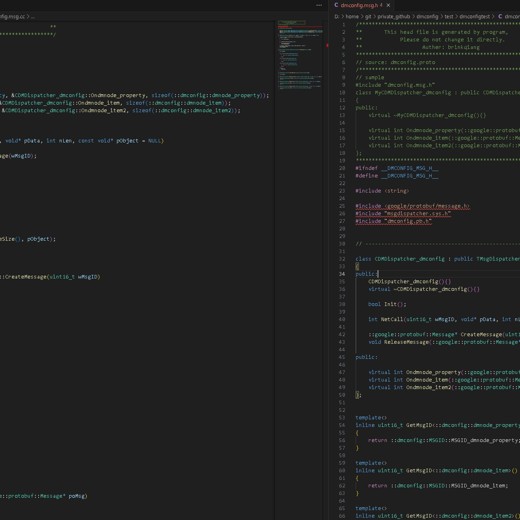Click the 'CDMDispatcher_dmconfig(){}' constructor on line 35
The image size is (520, 520).
[409, 282]
